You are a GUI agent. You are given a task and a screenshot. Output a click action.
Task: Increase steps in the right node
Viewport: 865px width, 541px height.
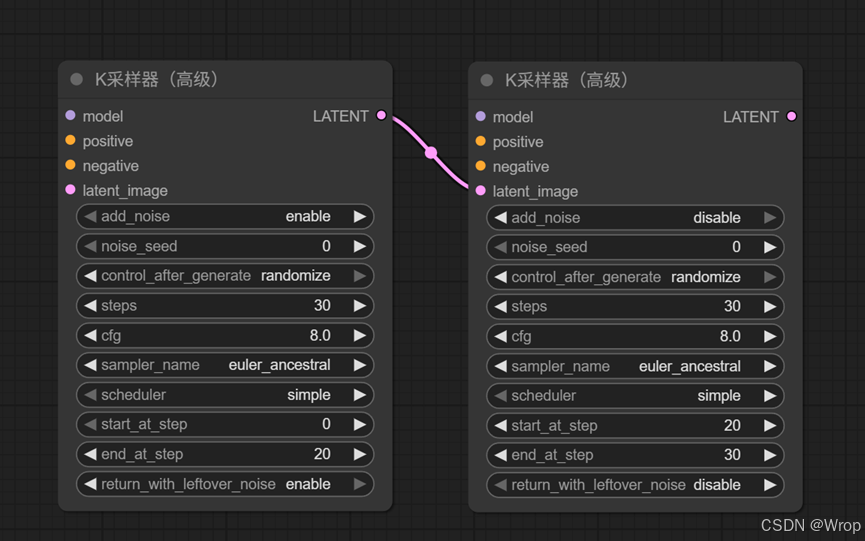[770, 307]
